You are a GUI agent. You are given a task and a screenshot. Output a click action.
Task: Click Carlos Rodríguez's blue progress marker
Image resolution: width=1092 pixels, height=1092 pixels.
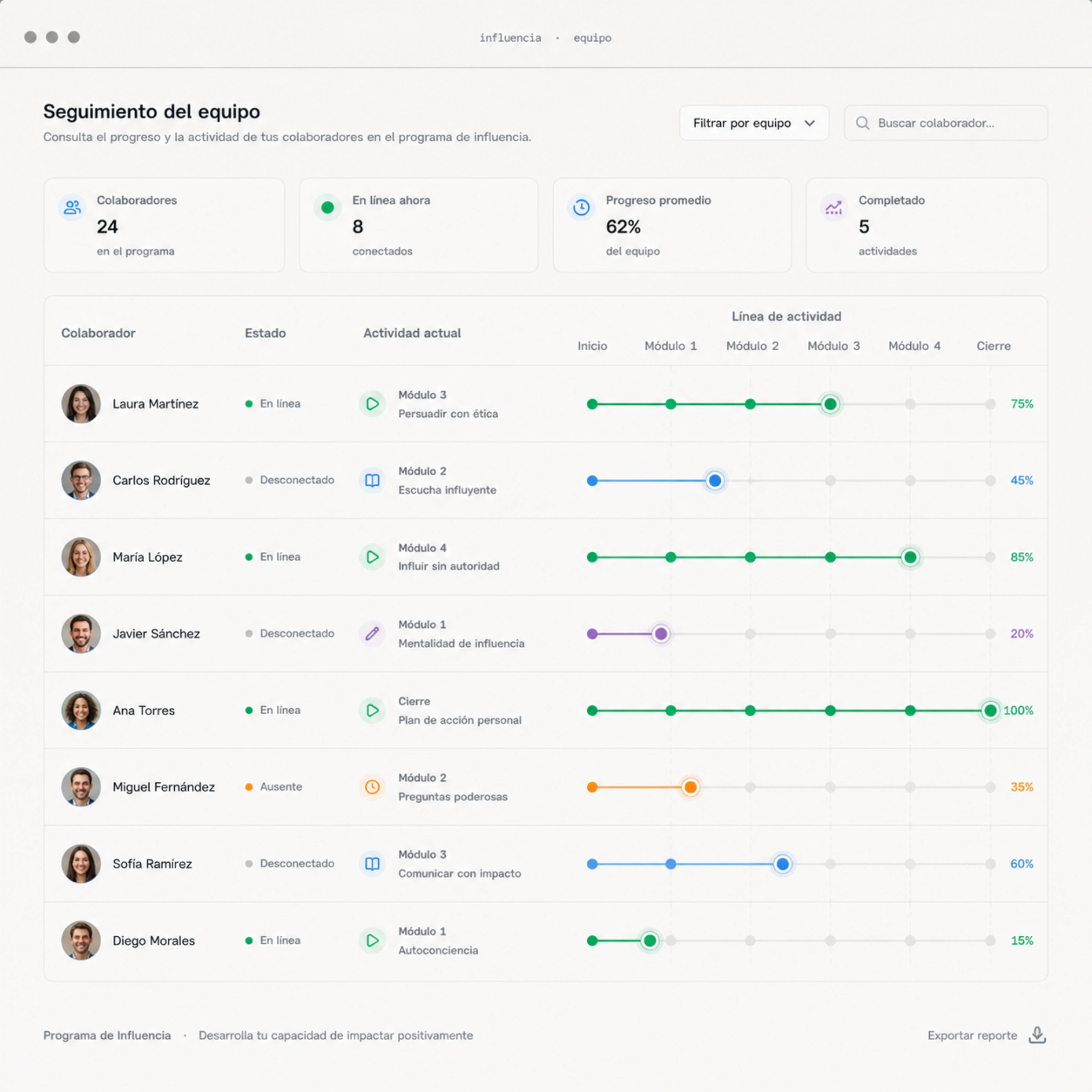715,480
